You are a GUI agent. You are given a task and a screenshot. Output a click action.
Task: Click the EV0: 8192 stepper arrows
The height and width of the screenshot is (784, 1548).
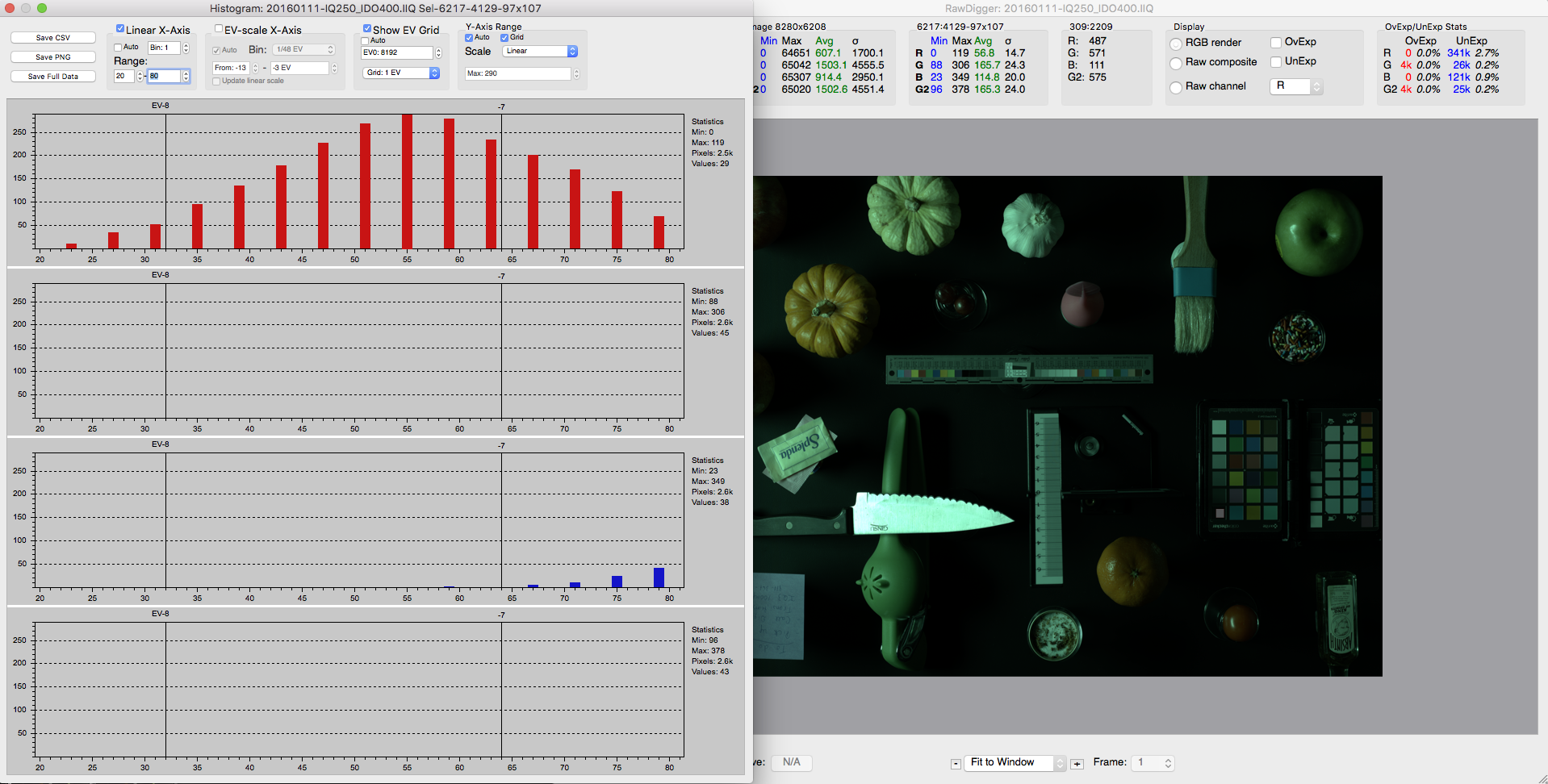tap(438, 53)
